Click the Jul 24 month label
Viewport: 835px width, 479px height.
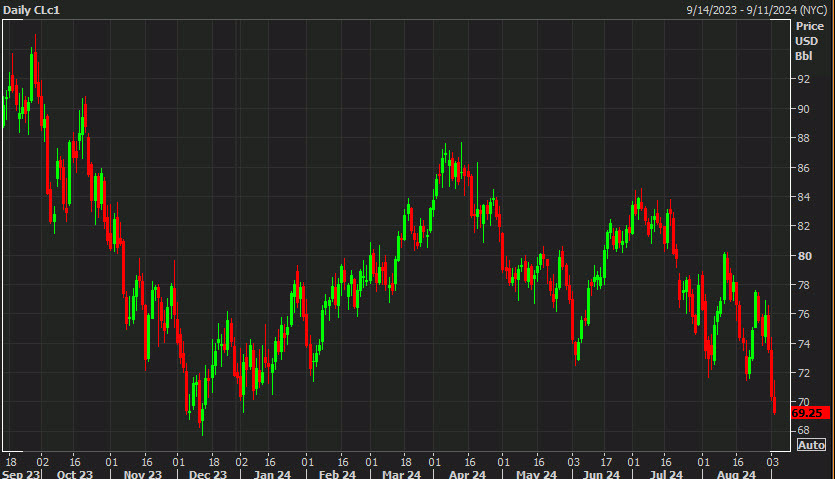click(666, 474)
